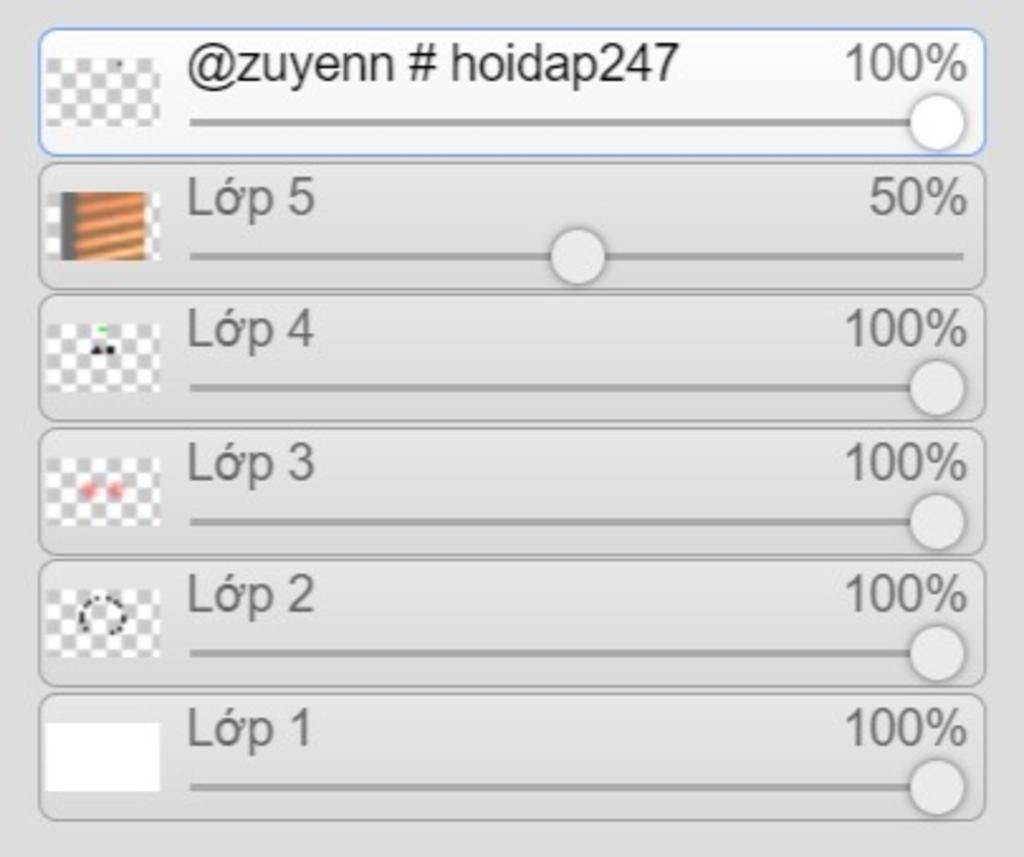Click the Lớp 5 layer name
The width and height of the screenshot is (1024, 857).
[251, 198]
